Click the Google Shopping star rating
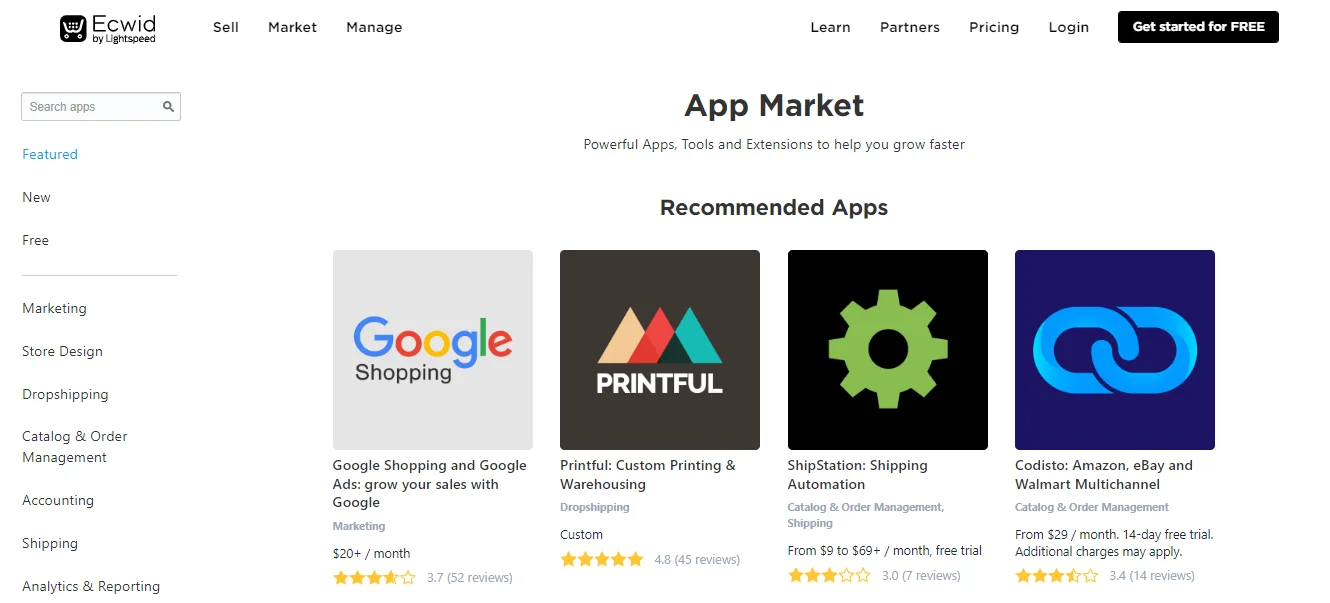Screen dimensions: 1330x603 tap(374, 578)
